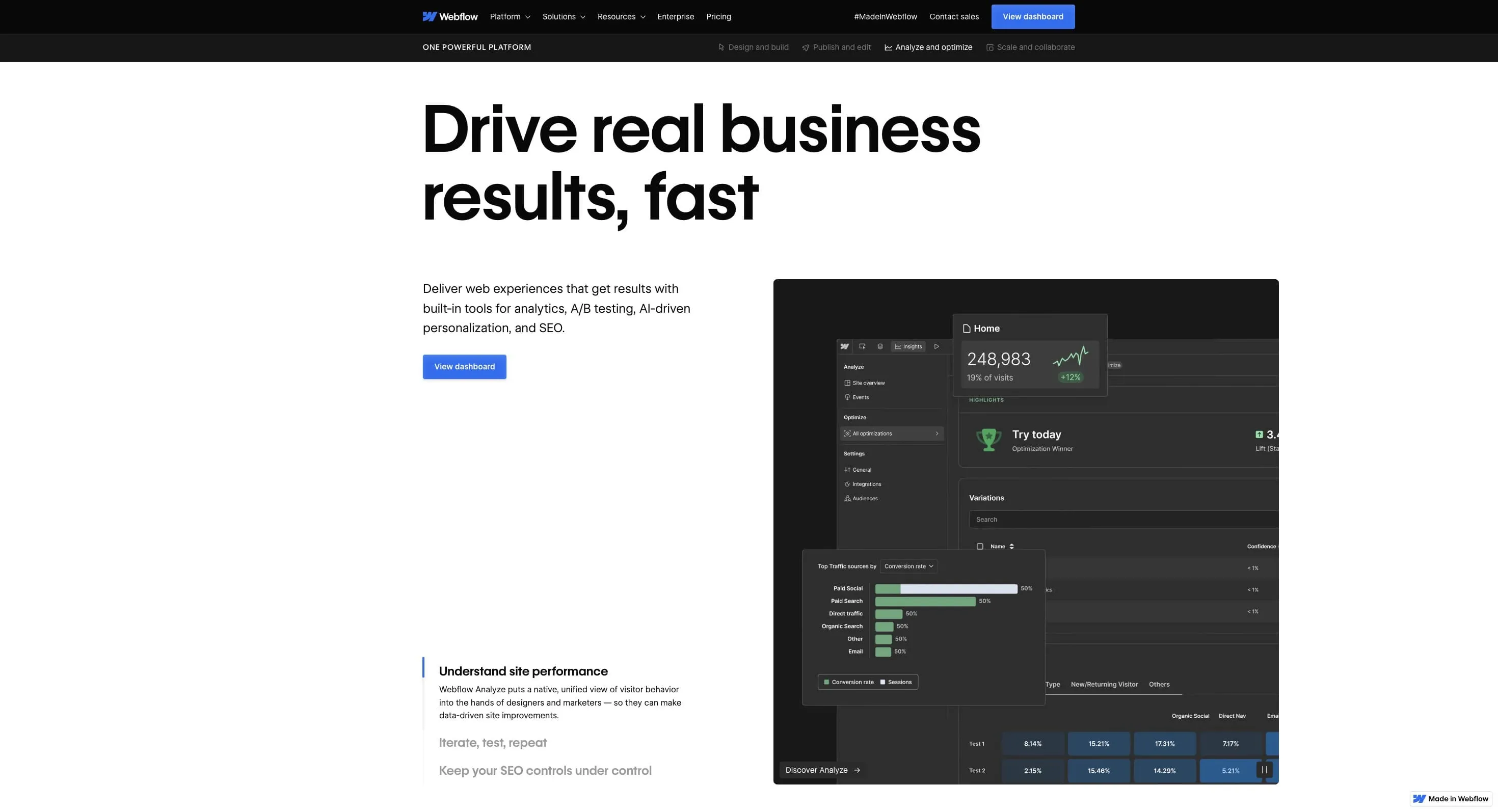1498x812 pixels.
Task: Click the green trophy Optimization Winner icon
Action: [x=988, y=440]
